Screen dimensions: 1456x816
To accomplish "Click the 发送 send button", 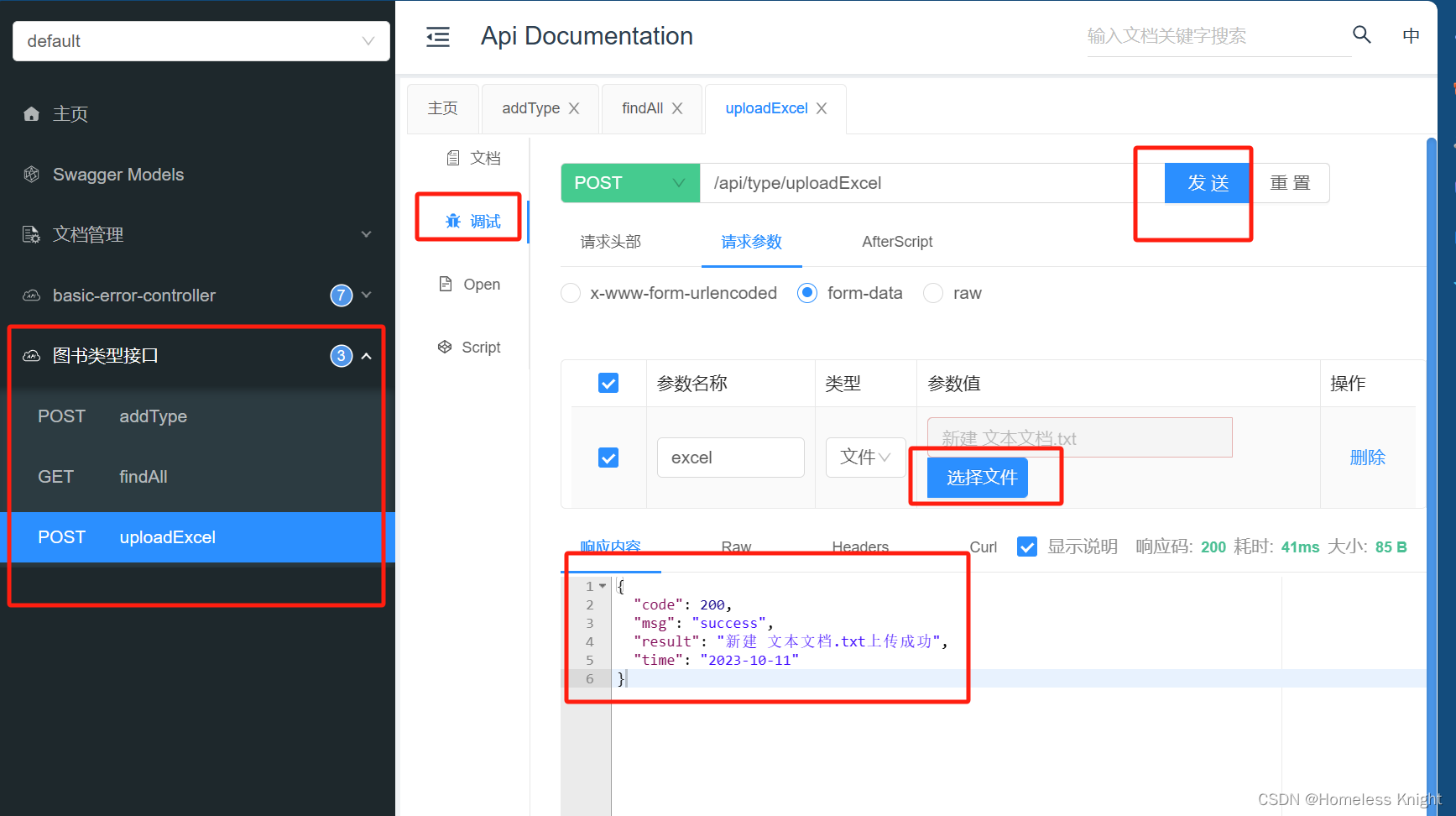I will coord(1208,183).
